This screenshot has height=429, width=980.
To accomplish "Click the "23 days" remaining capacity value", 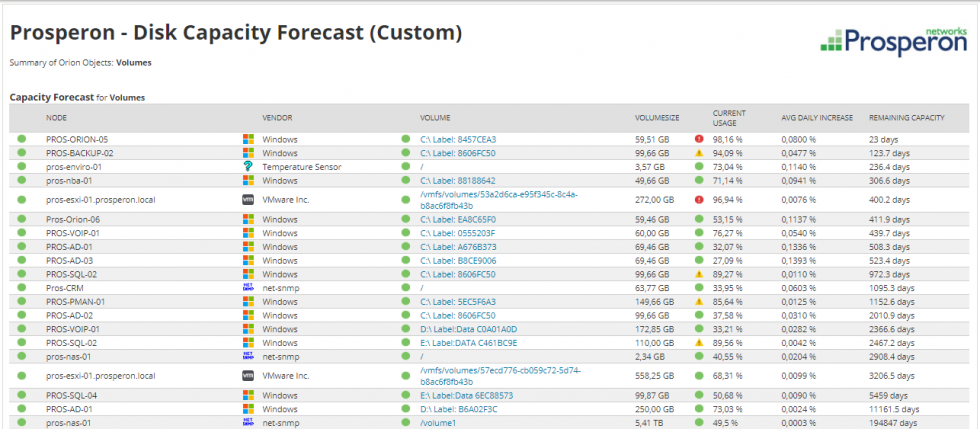I will [x=882, y=139].
